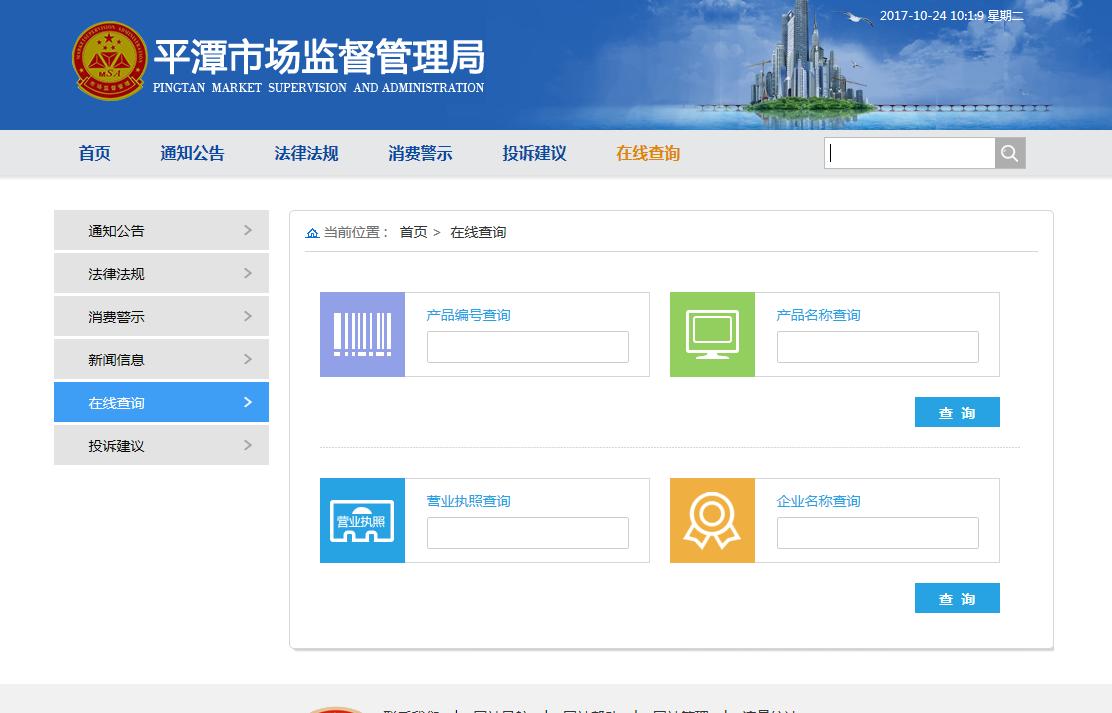1112x713 pixels.
Task: Click the blue business license icon
Action: click(362, 520)
